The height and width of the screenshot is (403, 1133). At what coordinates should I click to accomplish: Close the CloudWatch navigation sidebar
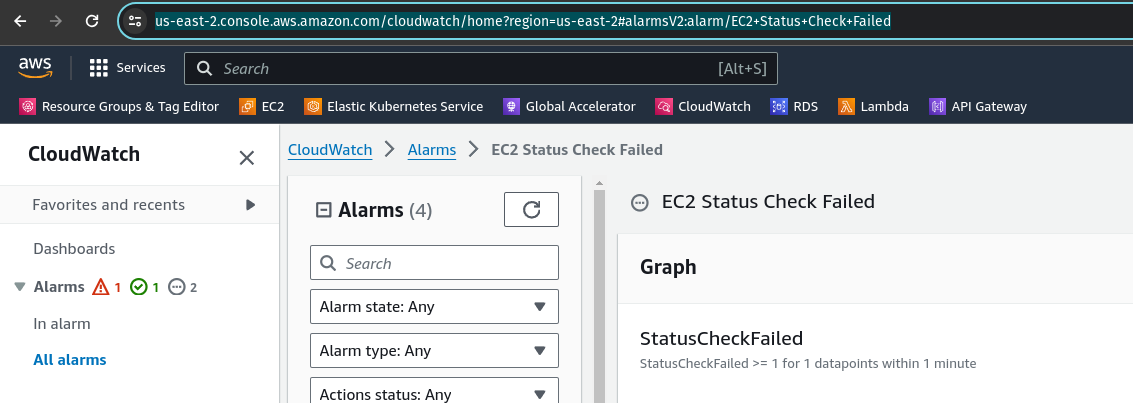[246, 157]
